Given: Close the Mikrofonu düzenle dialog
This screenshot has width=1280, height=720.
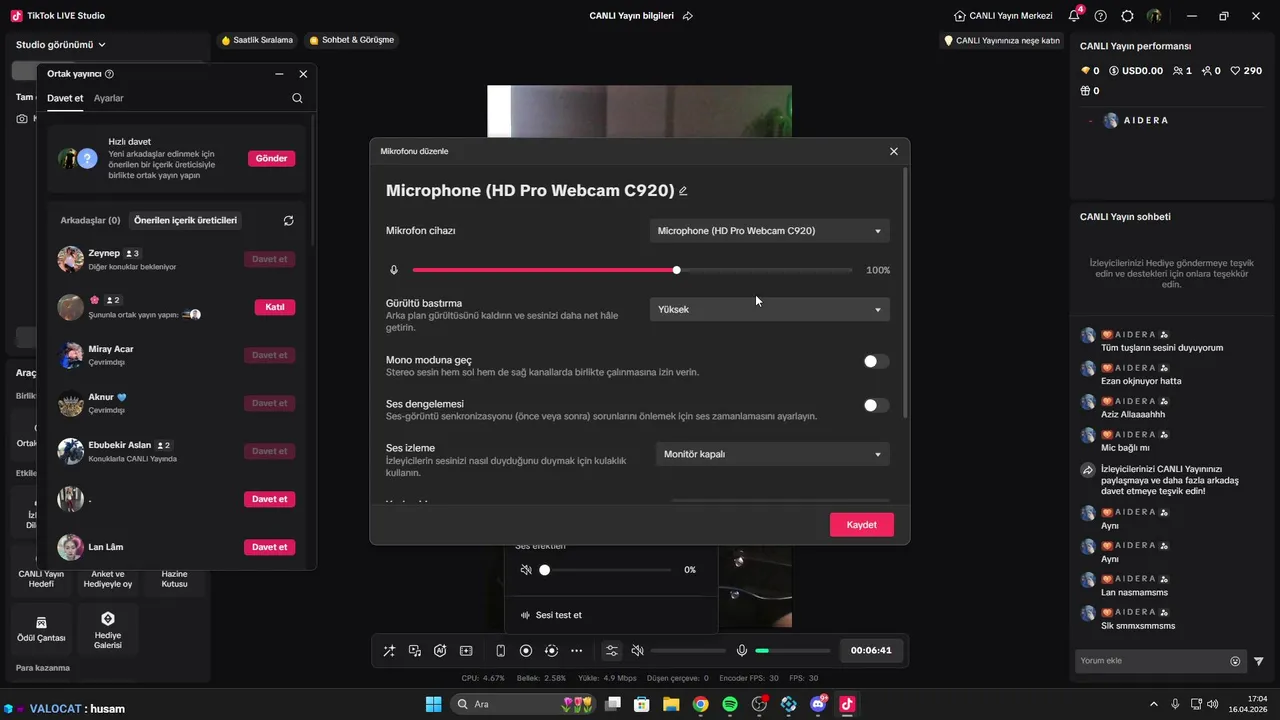Looking at the screenshot, I should 894,151.
